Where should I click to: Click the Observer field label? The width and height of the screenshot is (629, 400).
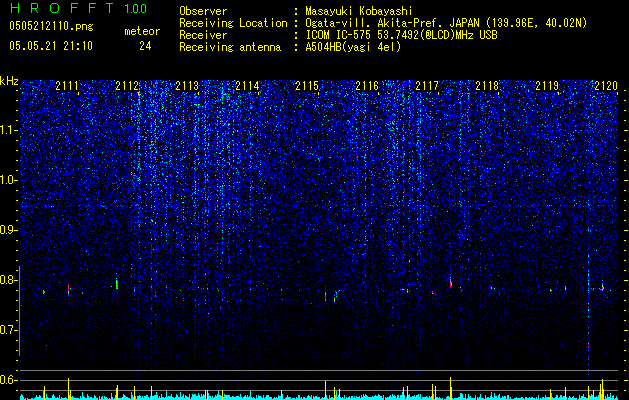203,11
